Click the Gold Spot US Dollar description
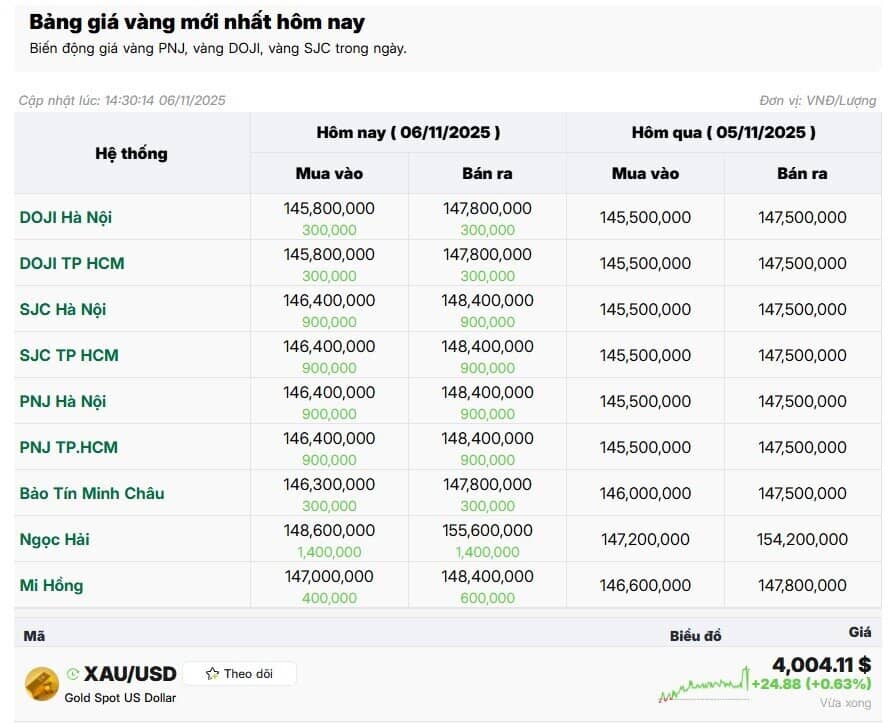 [120, 698]
